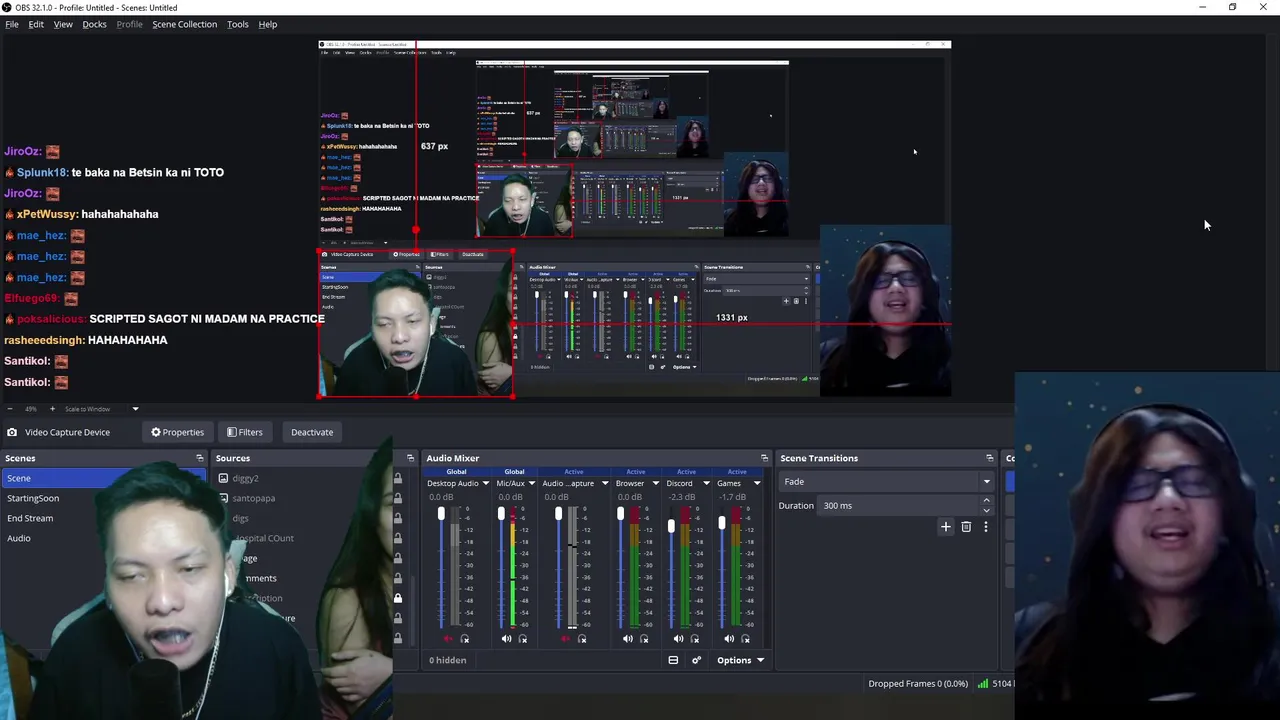
Task: Toggle monitoring for Games channel
Action: coord(745,639)
